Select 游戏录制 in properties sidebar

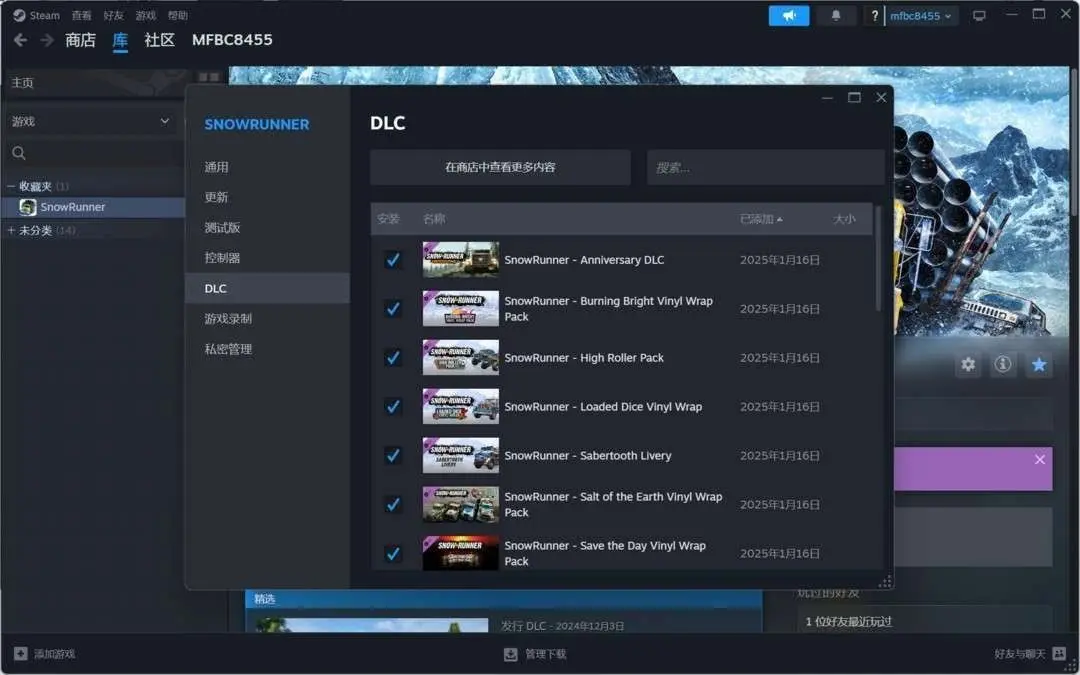[x=267, y=318]
